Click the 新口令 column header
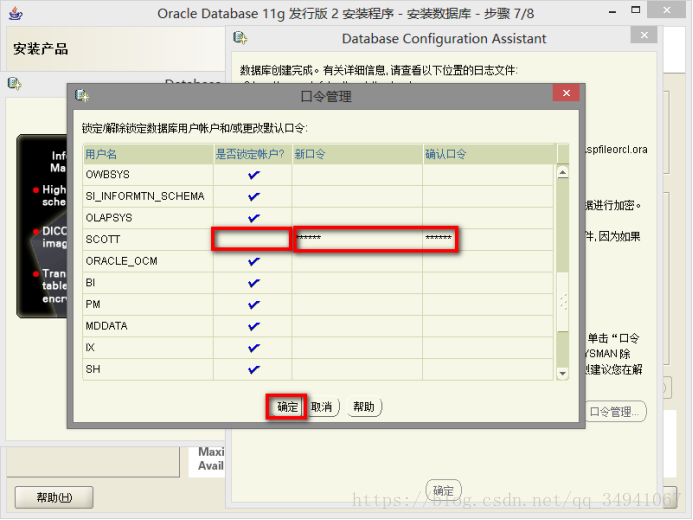 357,154
